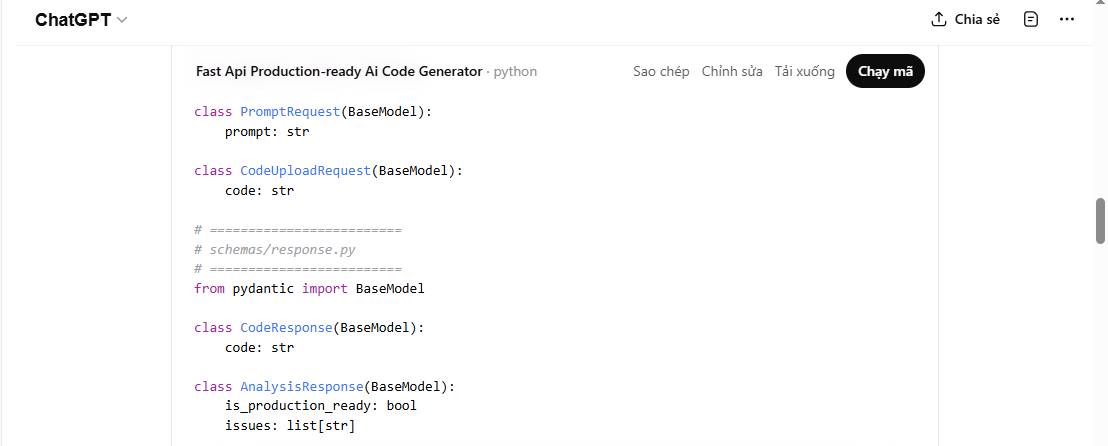The height and width of the screenshot is (446, 1108).
Task: Run the code with Chạy mã
Action: pos(885,71)
